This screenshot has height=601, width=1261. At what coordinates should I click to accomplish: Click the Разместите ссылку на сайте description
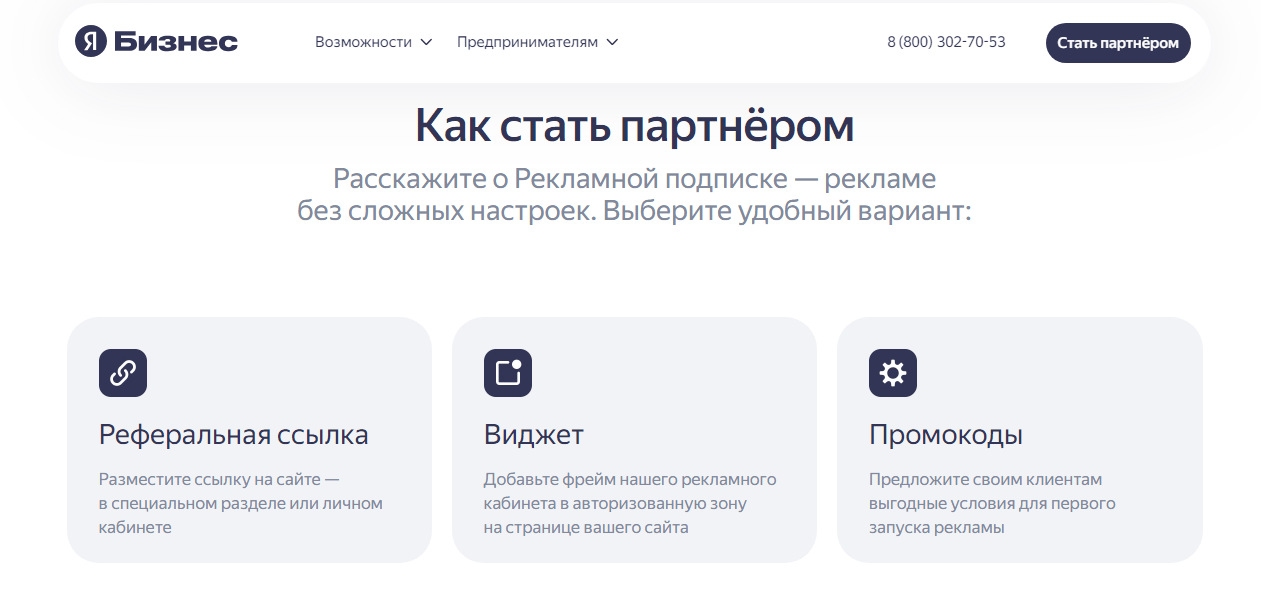[241, 503]
